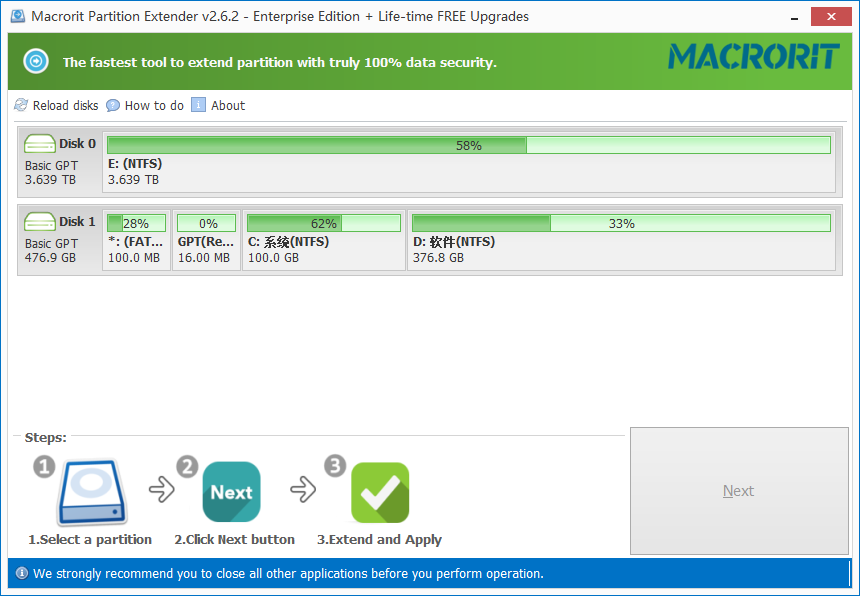Click the 'Basic GPT 476.9 GB' Disk 1 text
The height and width of the screenshot is (596, 860).
point(51,251)
